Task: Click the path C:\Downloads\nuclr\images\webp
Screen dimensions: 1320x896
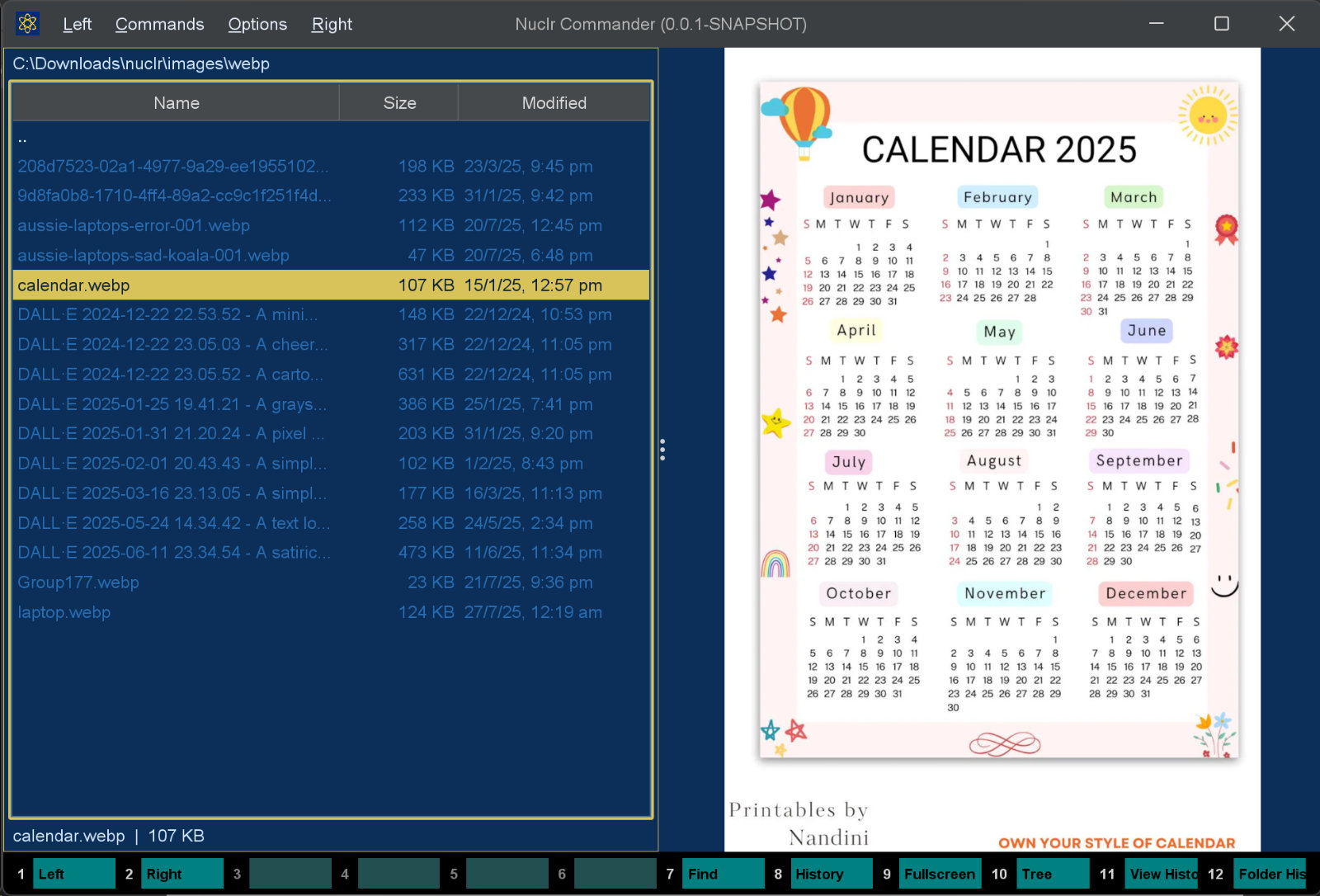Action: (141, 64)
